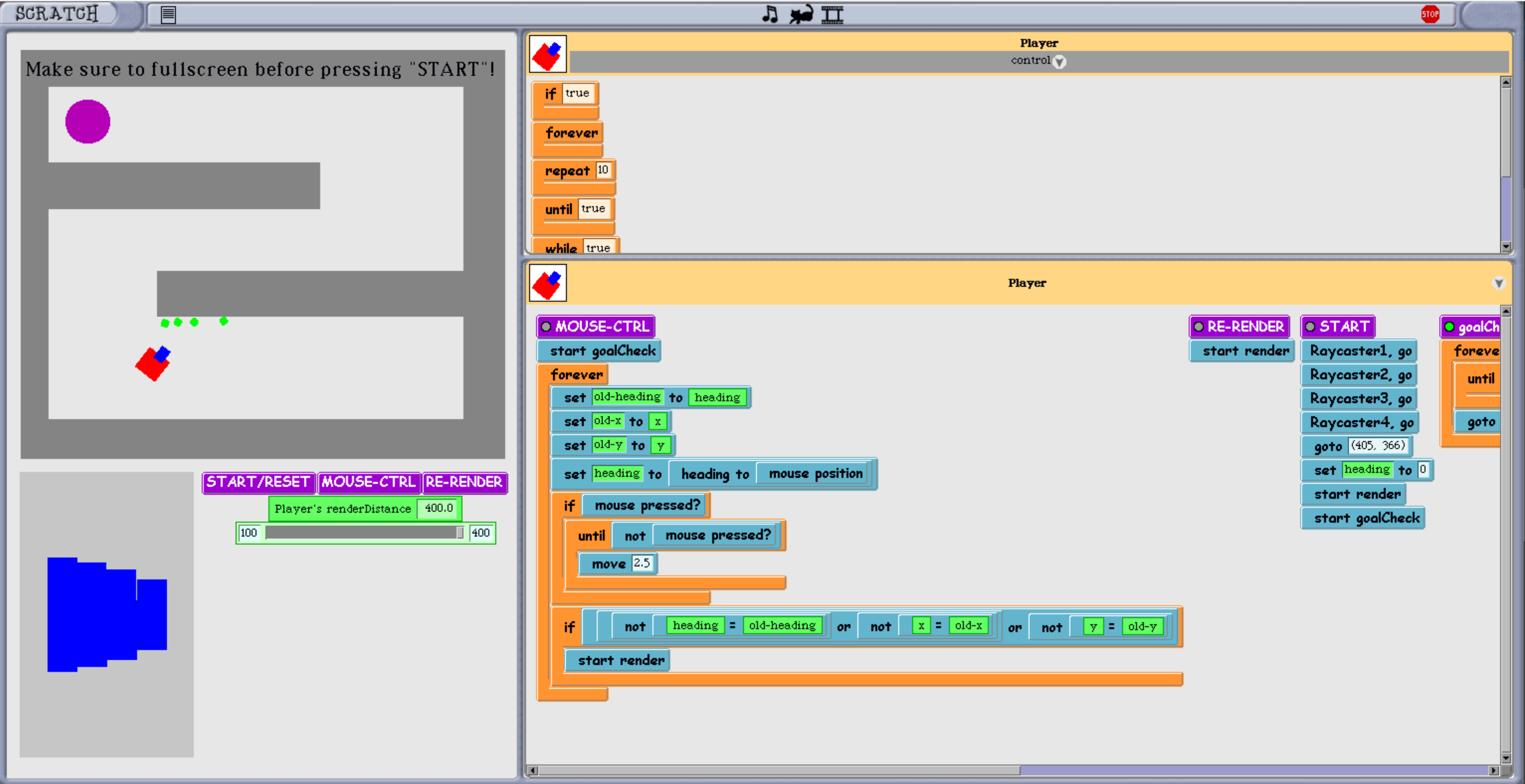1525x784 pixels.
Task: Toggle MOUSE-CTRL script status circle
Action: (x=546, y=327)
